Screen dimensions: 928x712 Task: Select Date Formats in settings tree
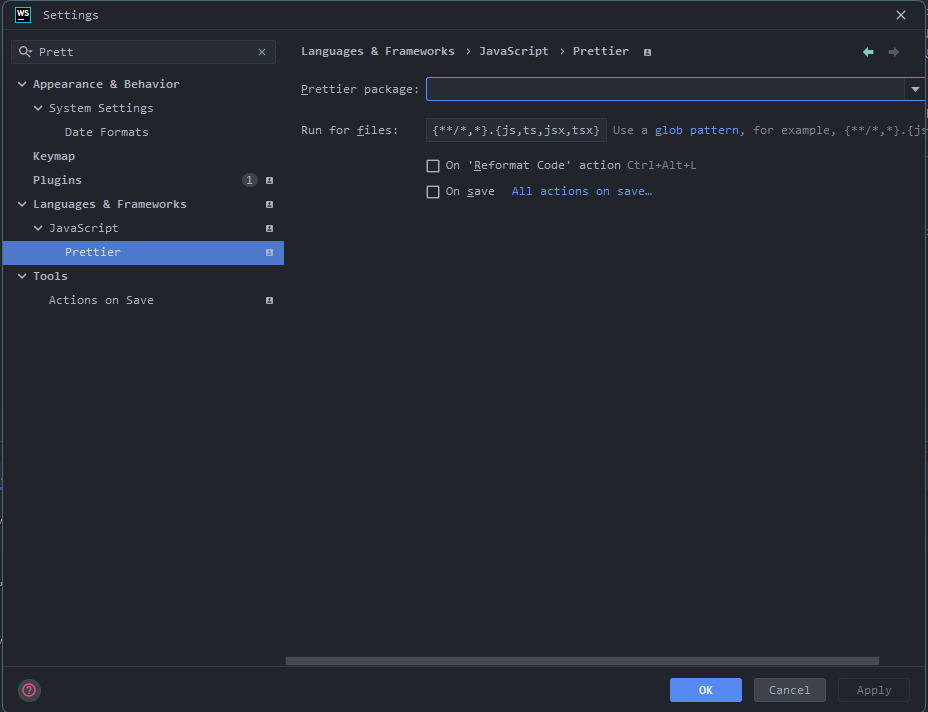point(107,132)
